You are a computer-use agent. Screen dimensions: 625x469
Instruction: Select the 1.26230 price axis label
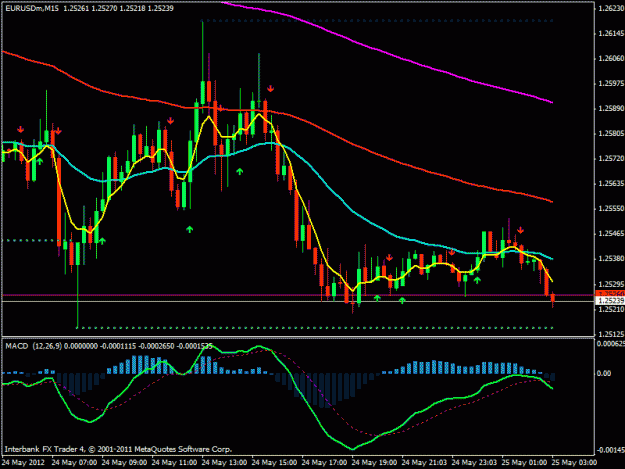611,8
